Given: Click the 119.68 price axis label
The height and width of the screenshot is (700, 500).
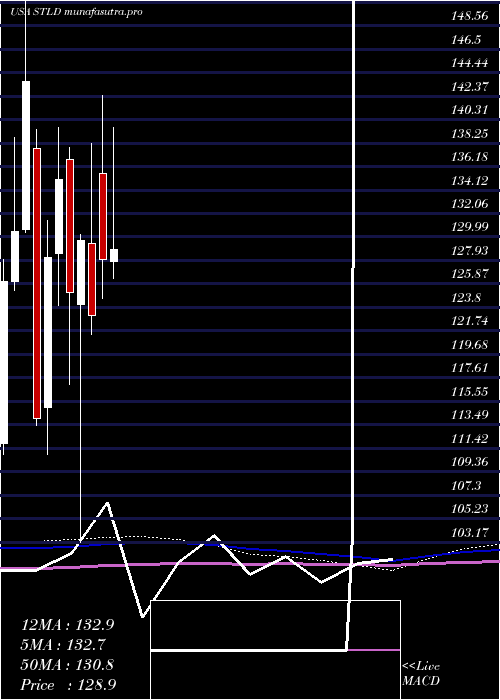Looking at the screenshot, I should 470,345.
